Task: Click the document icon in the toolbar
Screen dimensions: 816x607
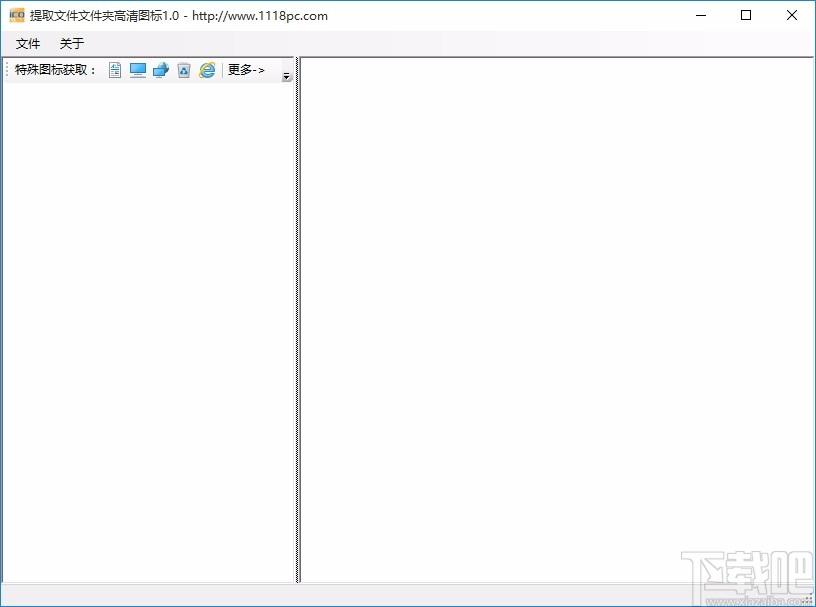Action: point(115,70)
